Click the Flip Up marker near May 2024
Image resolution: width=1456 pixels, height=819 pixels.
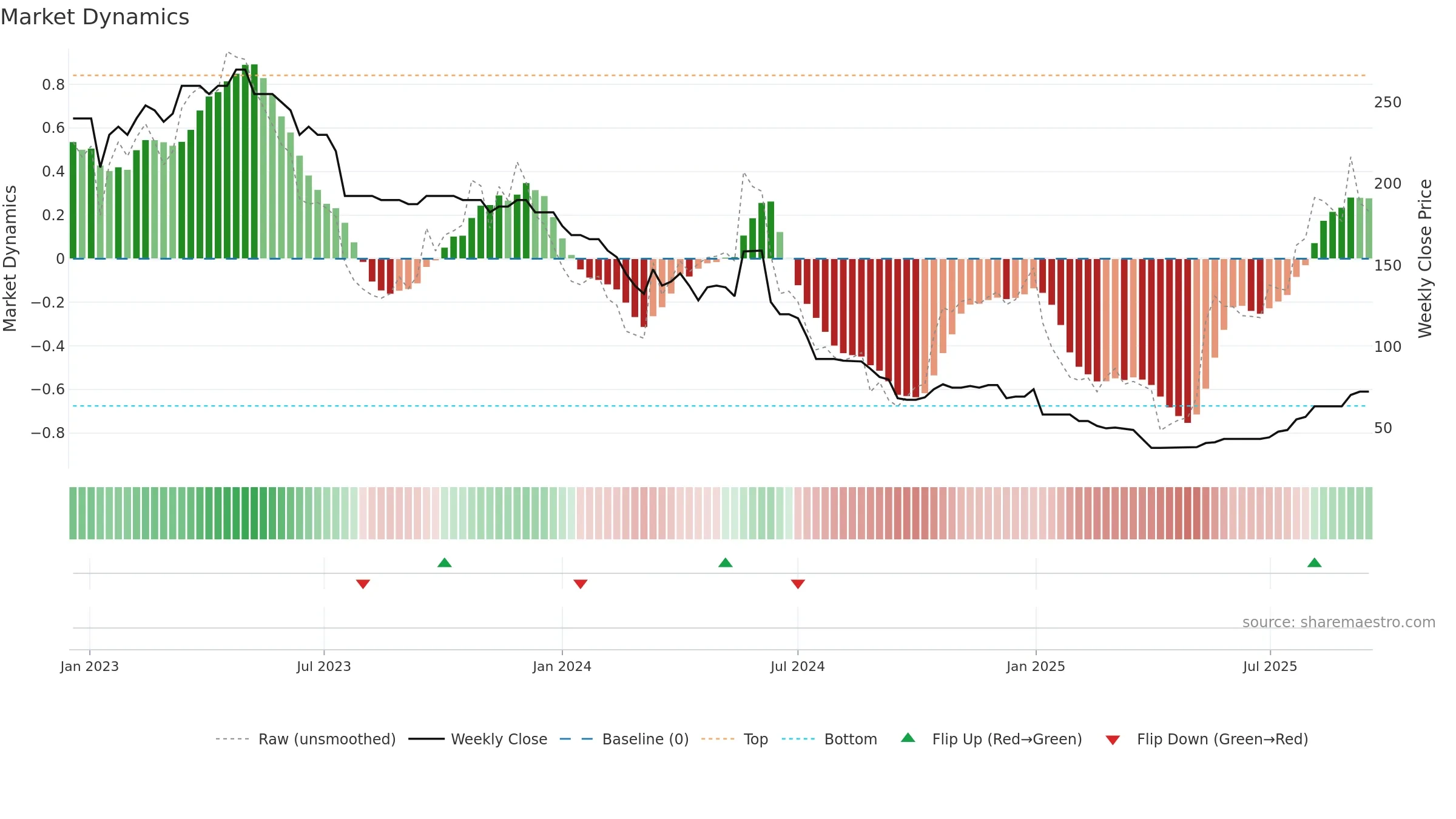(x=726, y=562)
